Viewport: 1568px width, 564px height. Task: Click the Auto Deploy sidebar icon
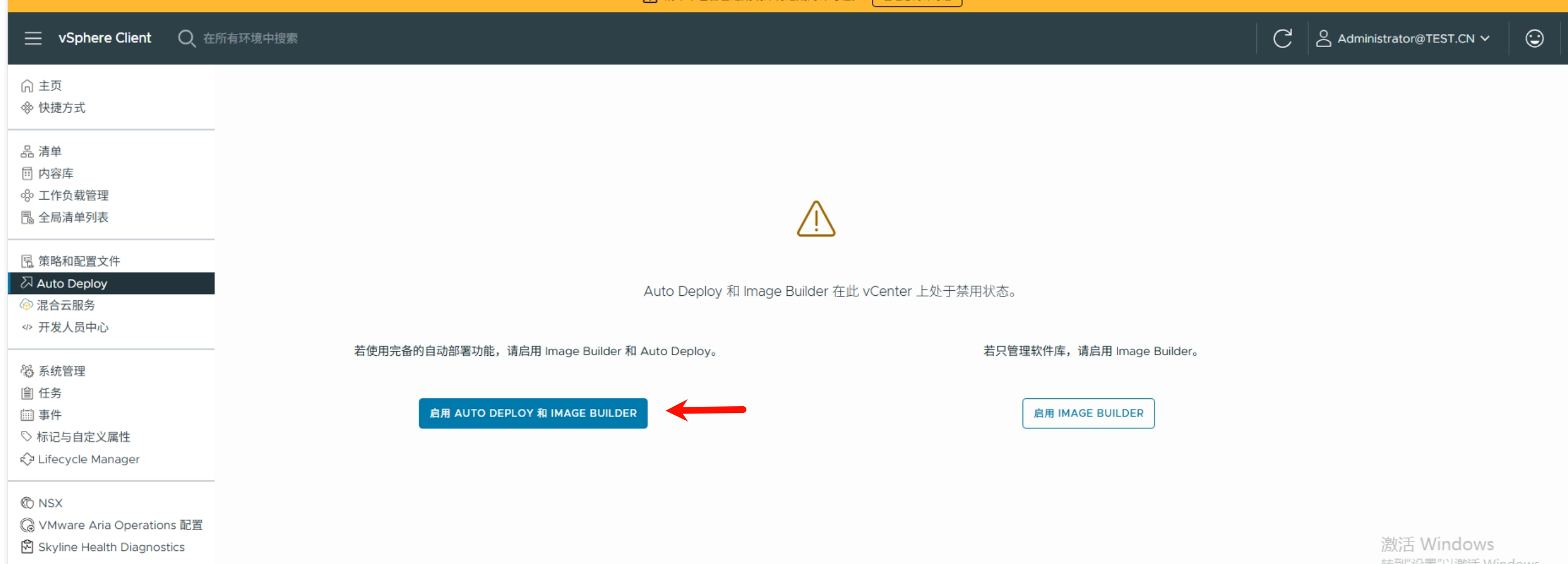click(27, 283)
